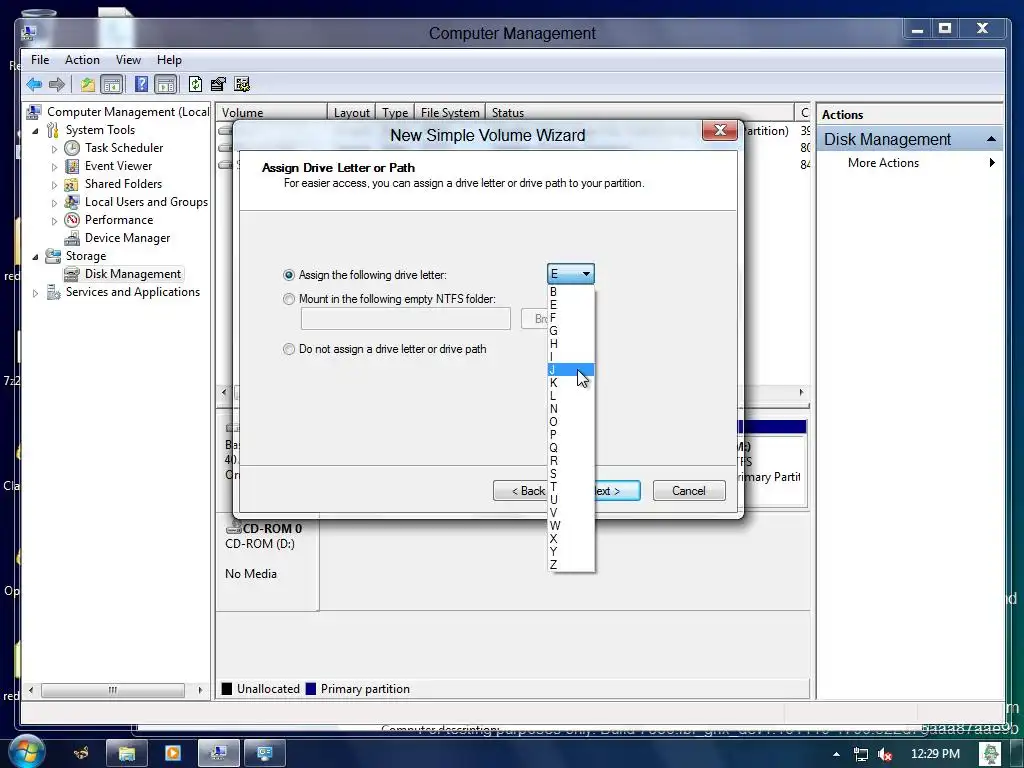Image resolution: width=1024 pixels, height=768 pixels.
Task: Click the Services and Applications icon
Action: tap(54, 293)
